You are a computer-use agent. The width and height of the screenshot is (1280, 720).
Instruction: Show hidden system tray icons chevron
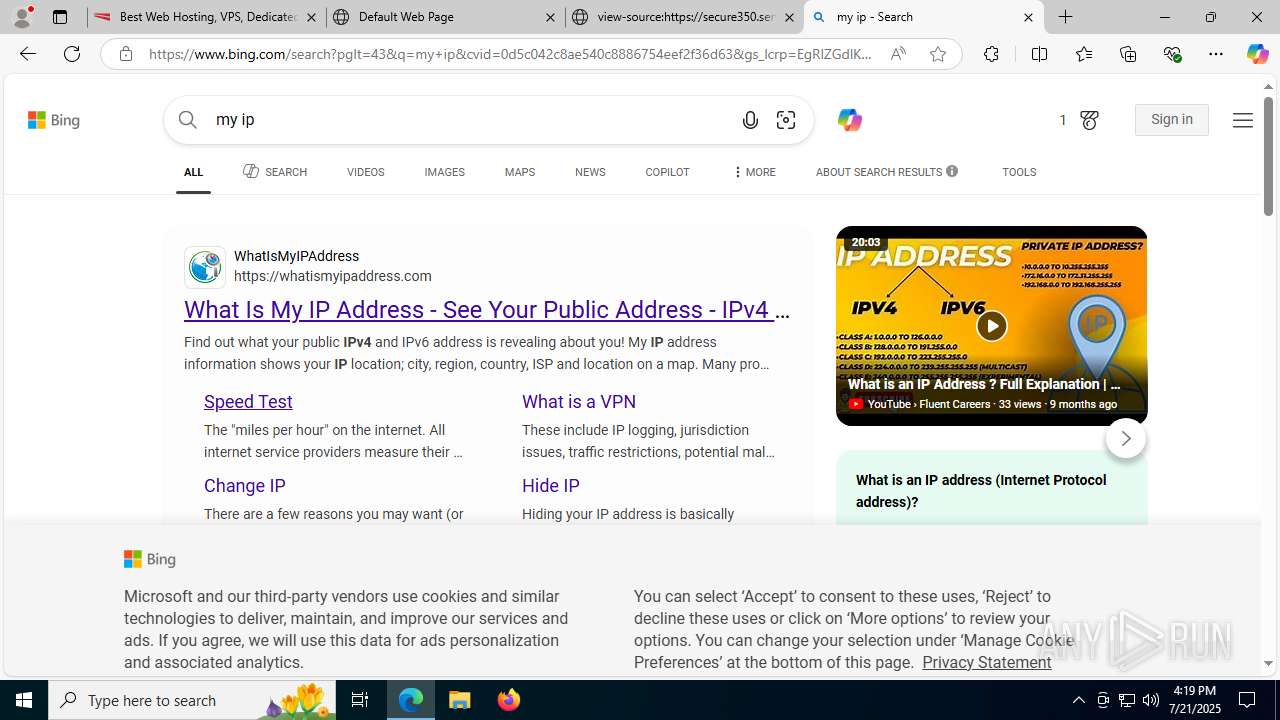click(x=1078, y=700)
